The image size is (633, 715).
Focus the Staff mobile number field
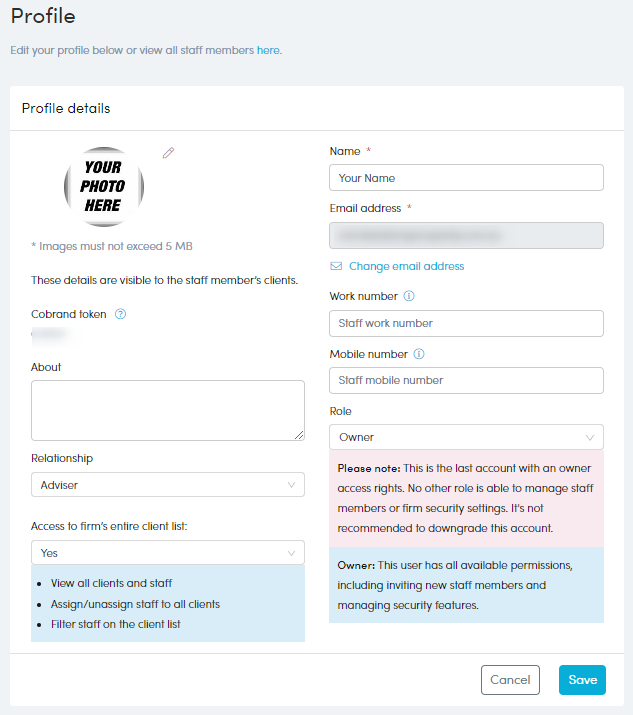pyautogui.click(x=466, y=380)
